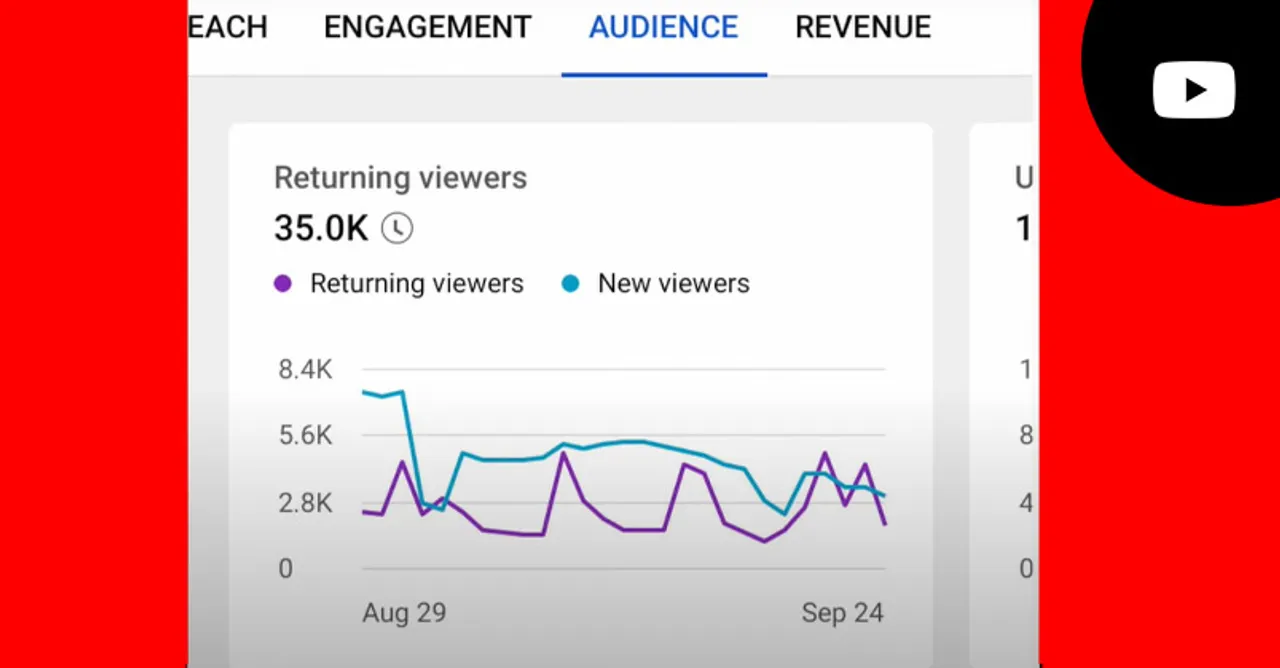Click the 8.4K axis label

coord(305,370)
